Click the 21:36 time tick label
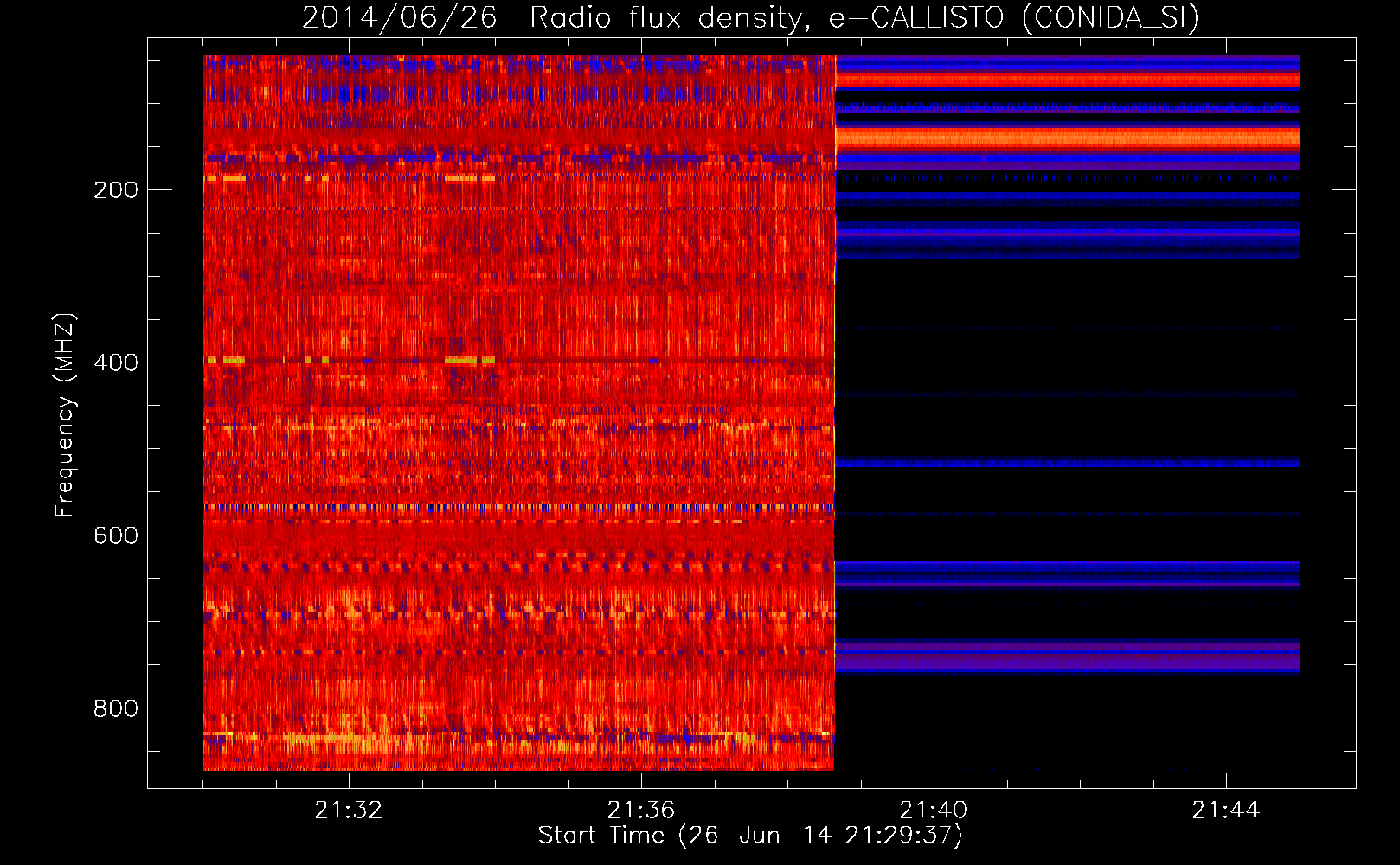This screenshot has width=1400, height=865. pyautogui.click(x=640, y=811)
